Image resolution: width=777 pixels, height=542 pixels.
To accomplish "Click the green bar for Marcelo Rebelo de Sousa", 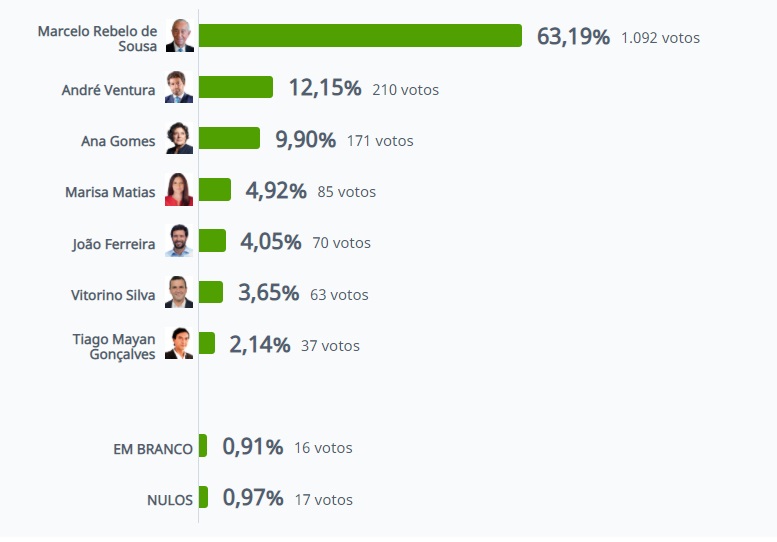I will [x=360, y=36].
